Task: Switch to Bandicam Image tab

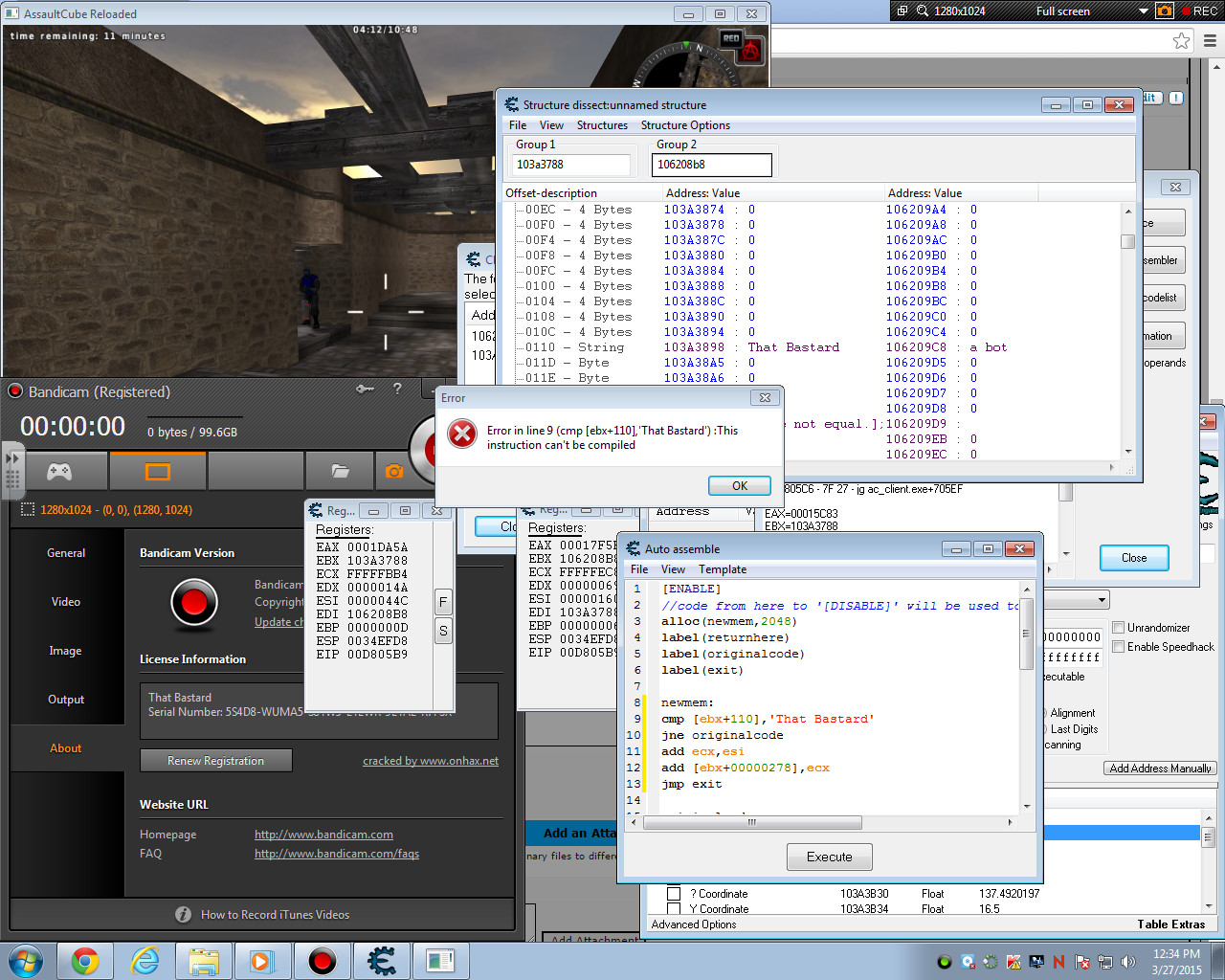Action: [x=66, y=651]
